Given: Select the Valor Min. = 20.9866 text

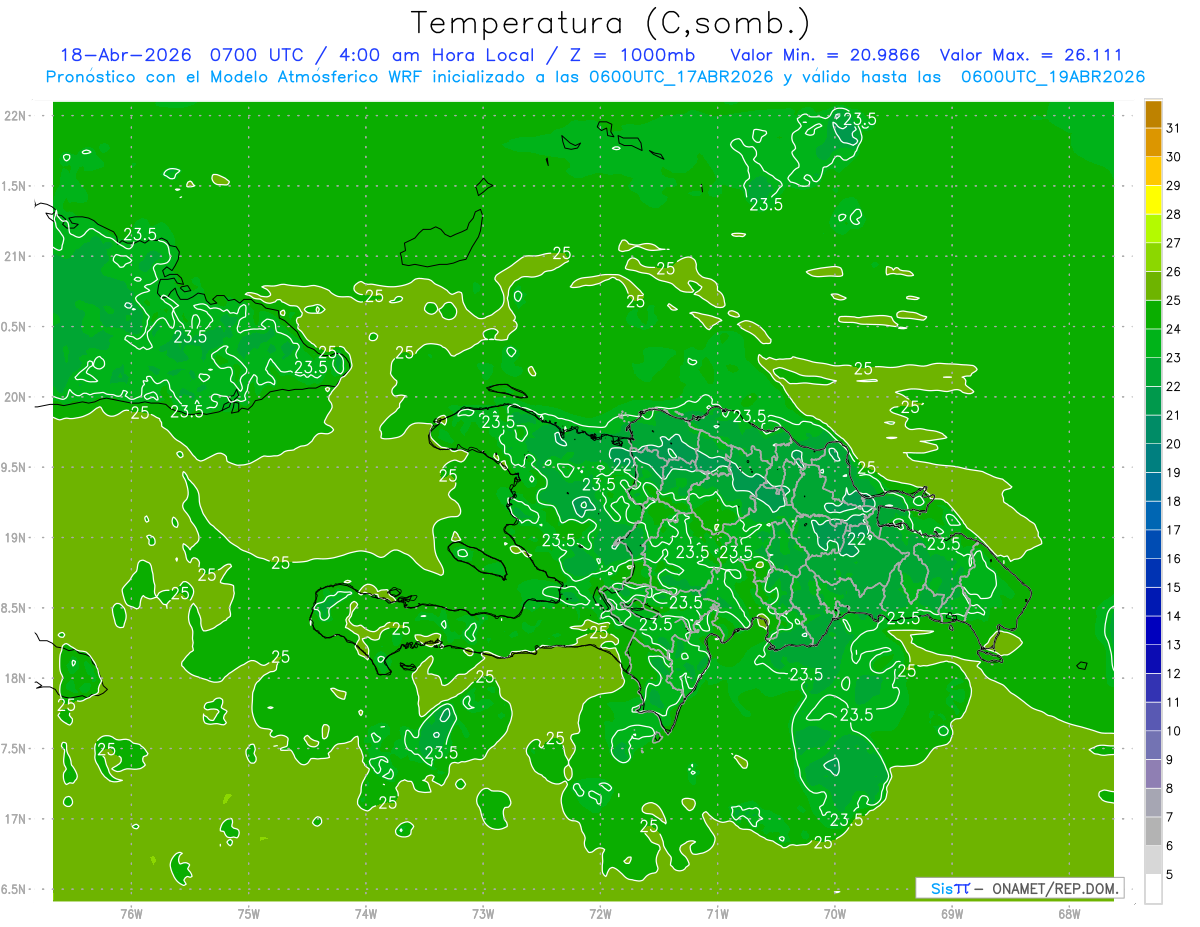Looking at the screenshot, I should pyautogui.click(x=824, y=55).
